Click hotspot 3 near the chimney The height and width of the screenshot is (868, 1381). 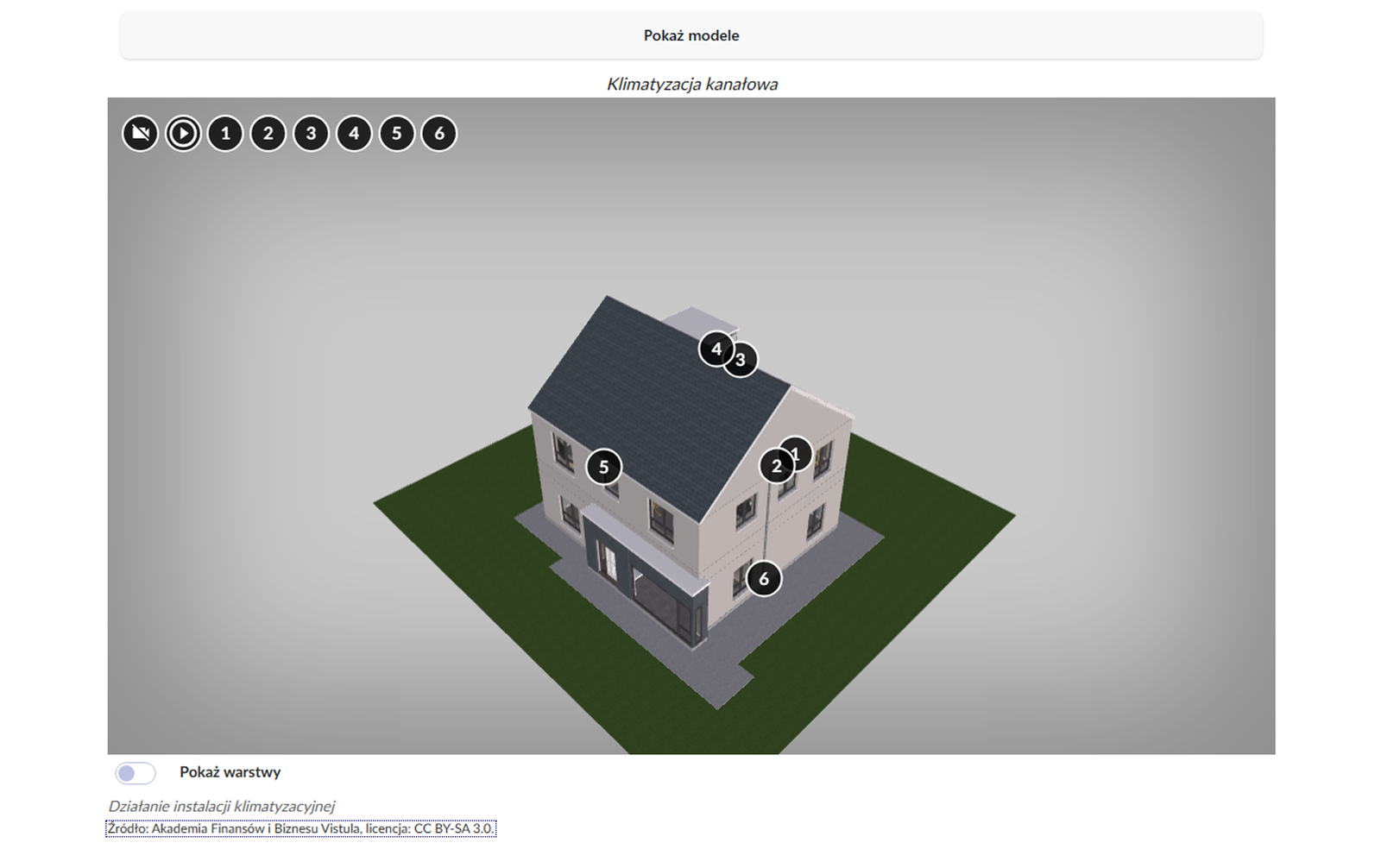click(744, 361)
